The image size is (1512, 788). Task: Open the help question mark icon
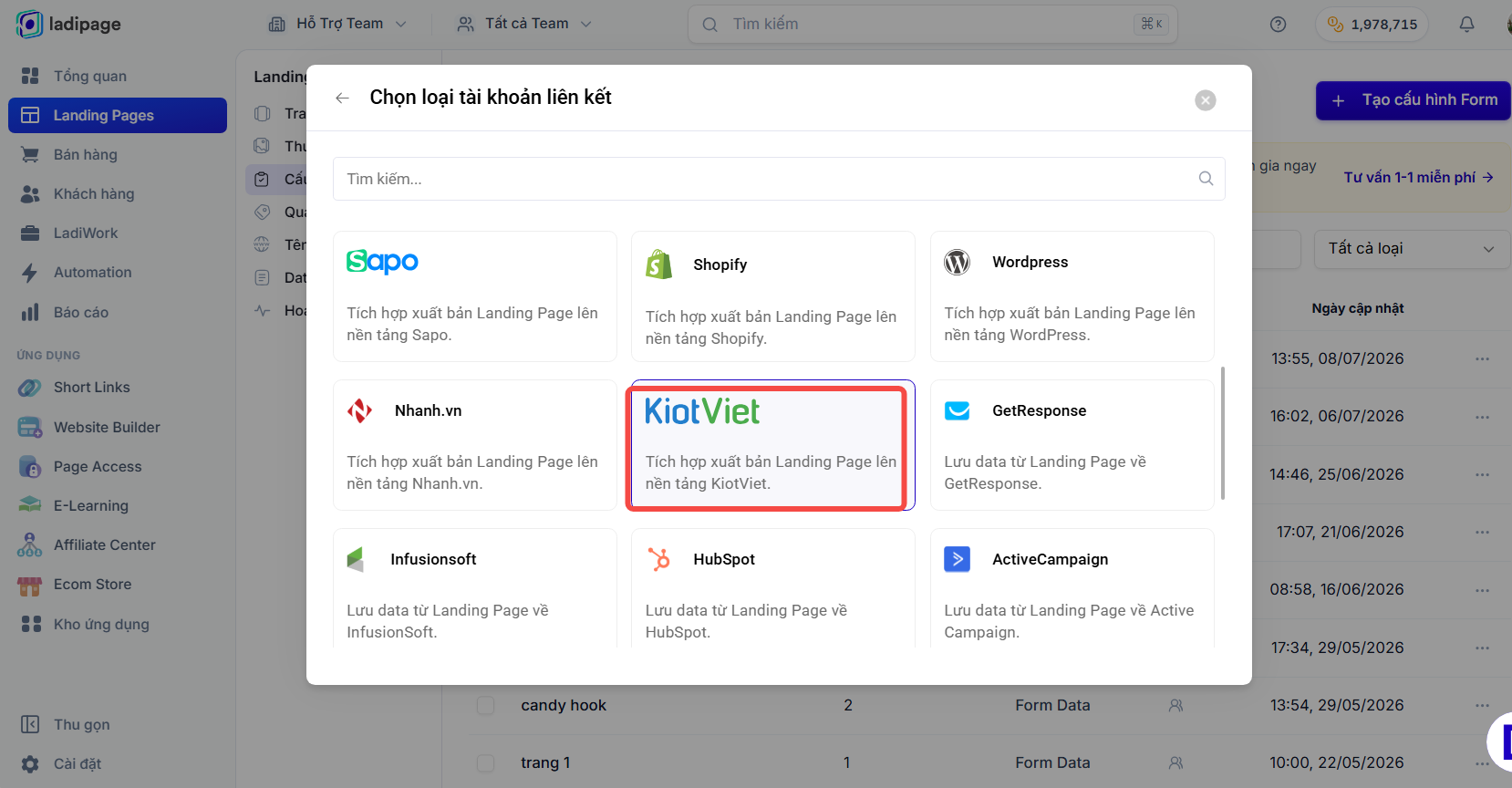point(1278,25)
